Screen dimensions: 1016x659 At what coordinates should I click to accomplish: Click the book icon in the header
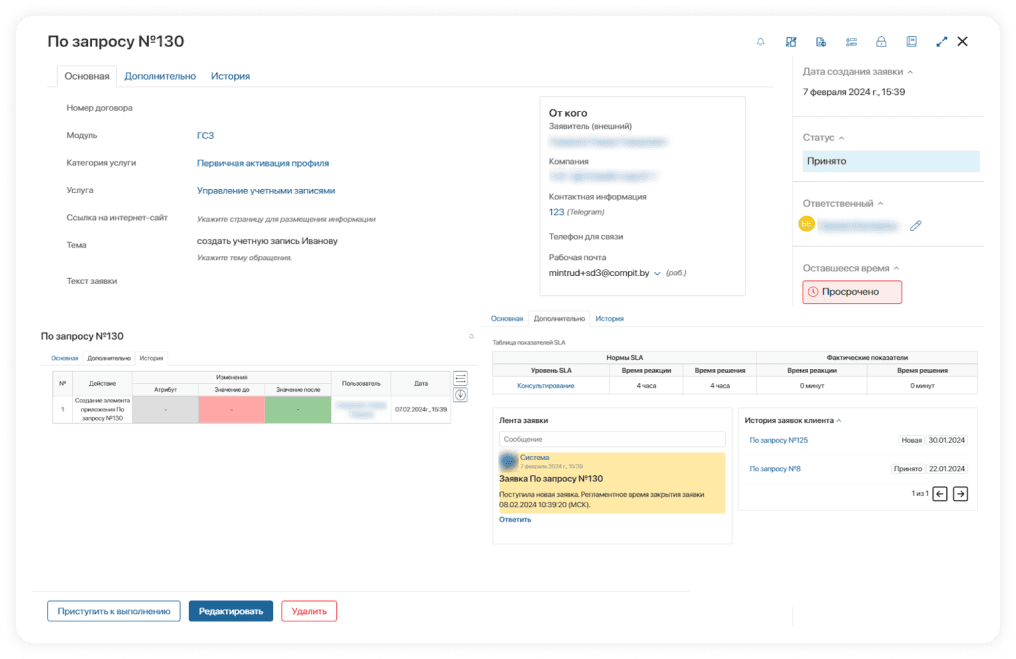pyautogui.click(x=912, y=42)
